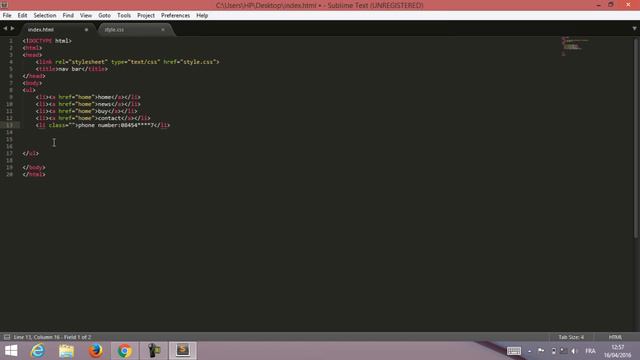This screenshot has height=360, width=640.
Task: Click the DOCTYPE html line
Action: click(47, 41)
